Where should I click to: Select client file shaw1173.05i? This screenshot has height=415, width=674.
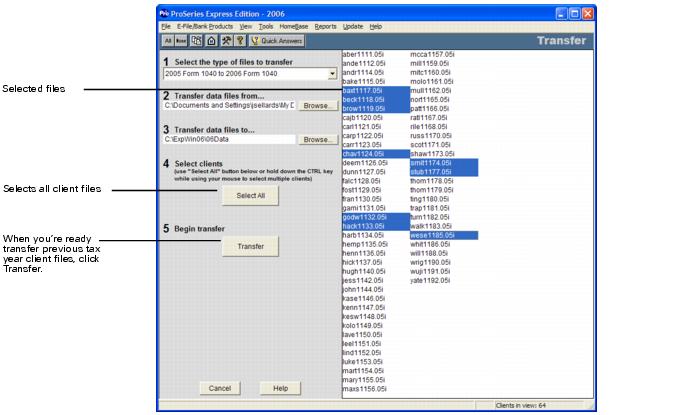tap(432, 154)
